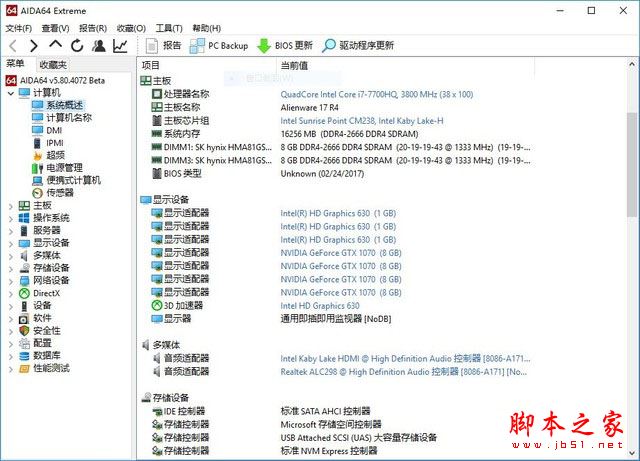The height and width of the screenshot is (461, 640).
Task: Select the 显示器 monitor row
Action: pos(341,319)
